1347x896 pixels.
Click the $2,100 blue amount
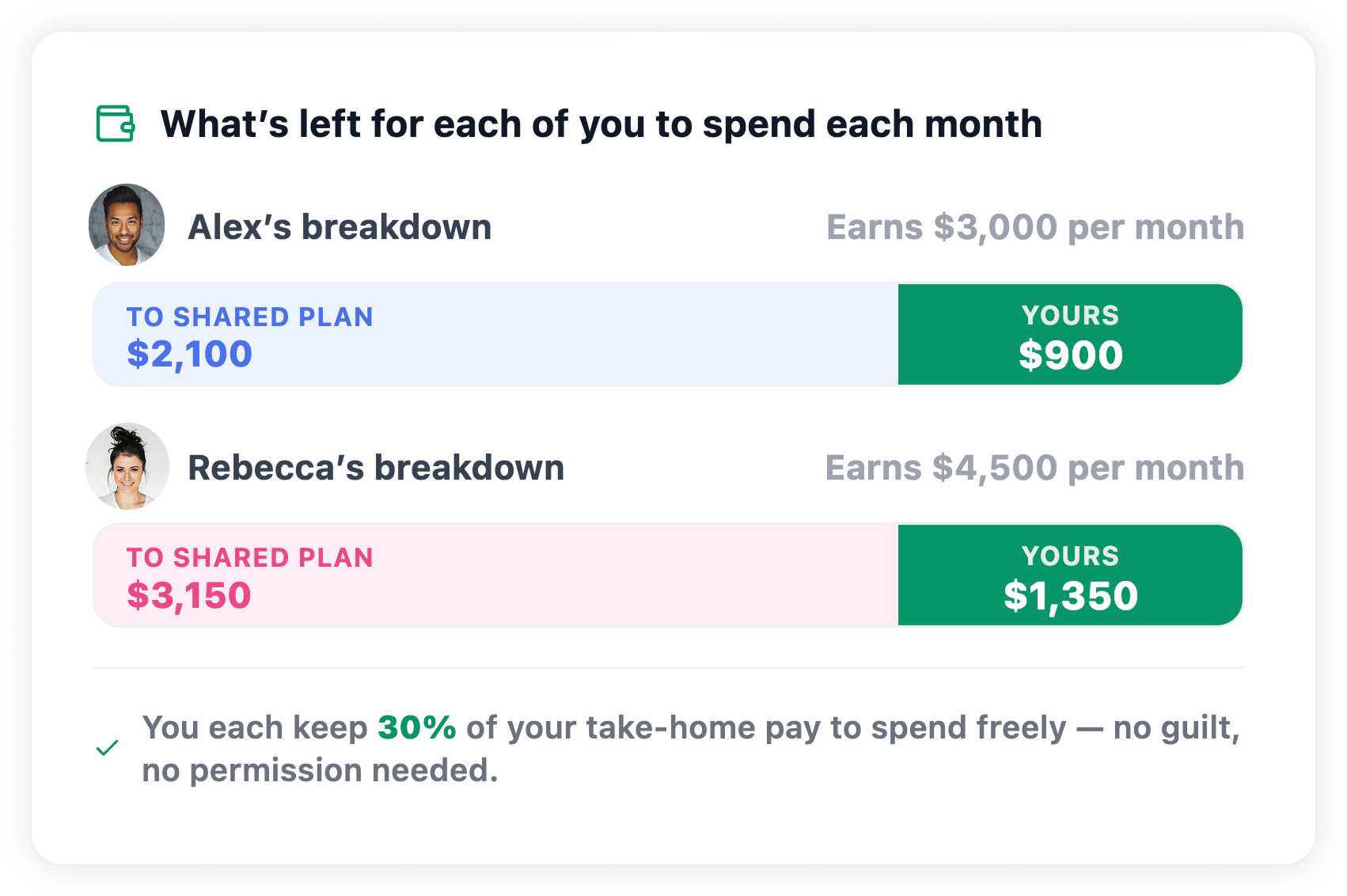189,354
